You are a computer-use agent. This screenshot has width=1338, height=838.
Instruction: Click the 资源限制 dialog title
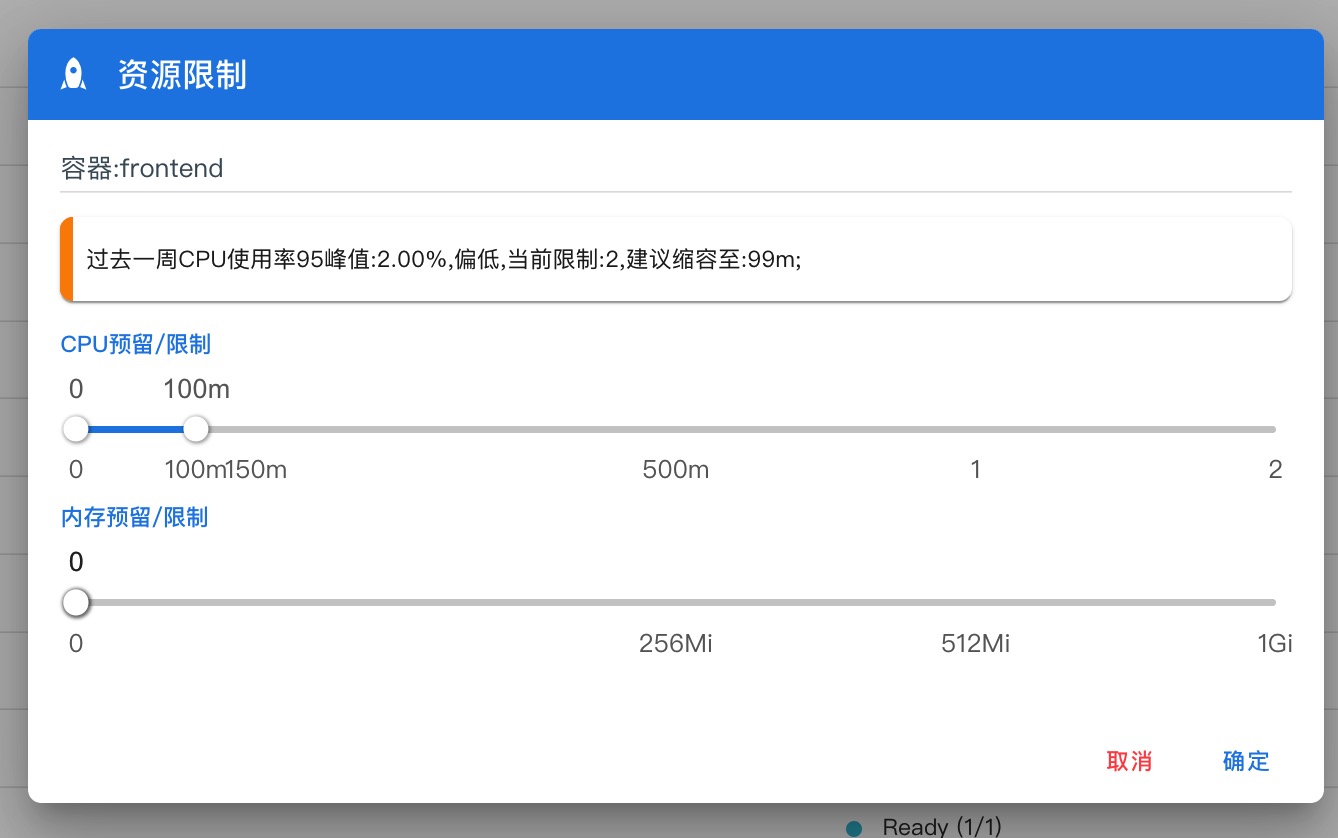pos(182,75)
